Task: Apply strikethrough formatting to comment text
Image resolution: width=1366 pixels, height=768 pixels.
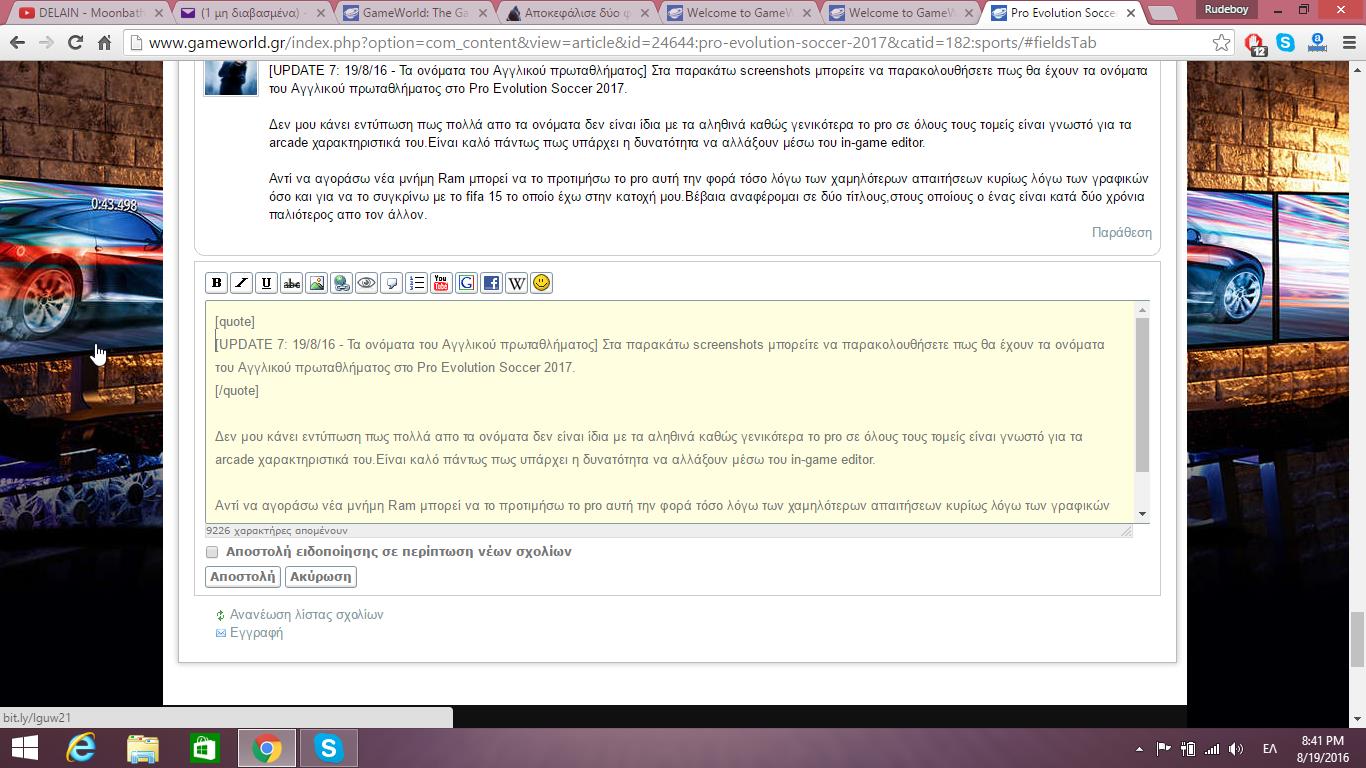Action: (291, 283)
